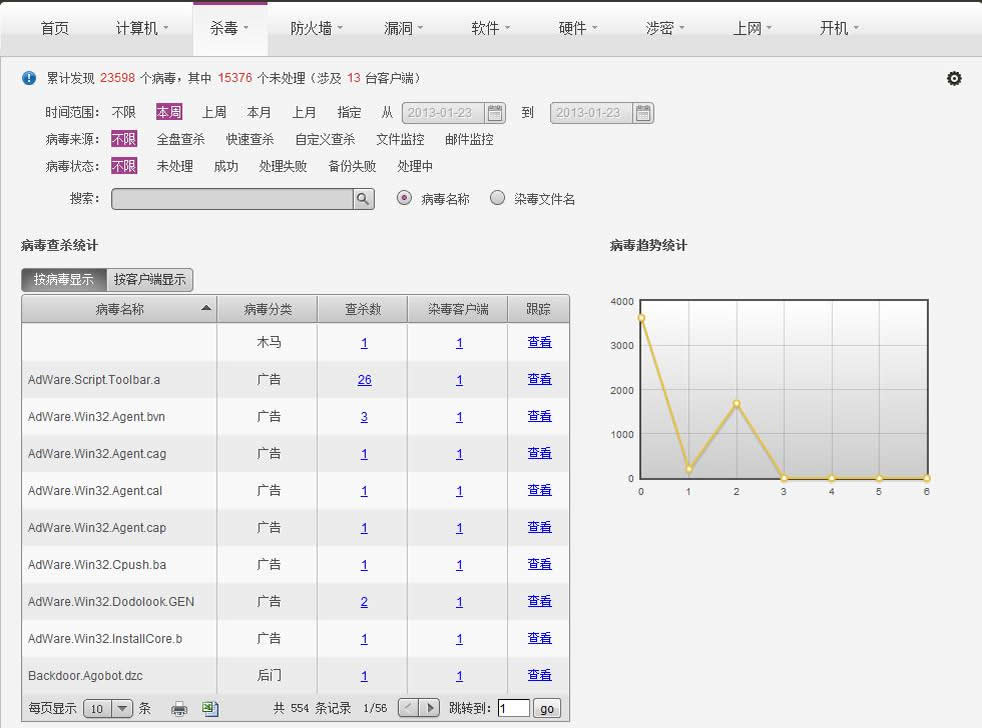Expand the 软件 menu
982x728 pixels.
coord(490,28)
